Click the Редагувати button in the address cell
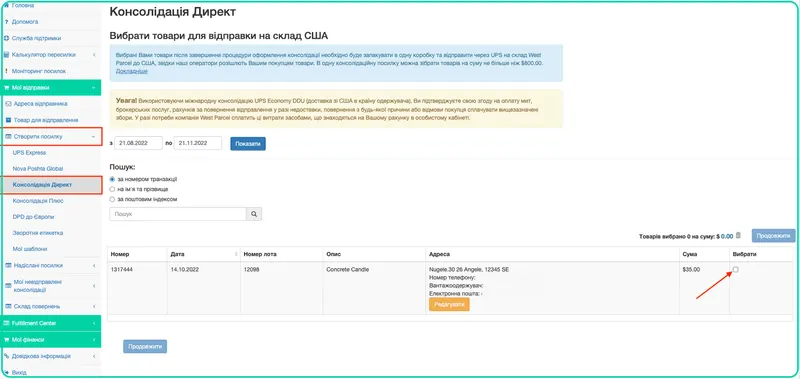Screen dimensions: 800x379 pyautogui.click(x=449, y=305)
